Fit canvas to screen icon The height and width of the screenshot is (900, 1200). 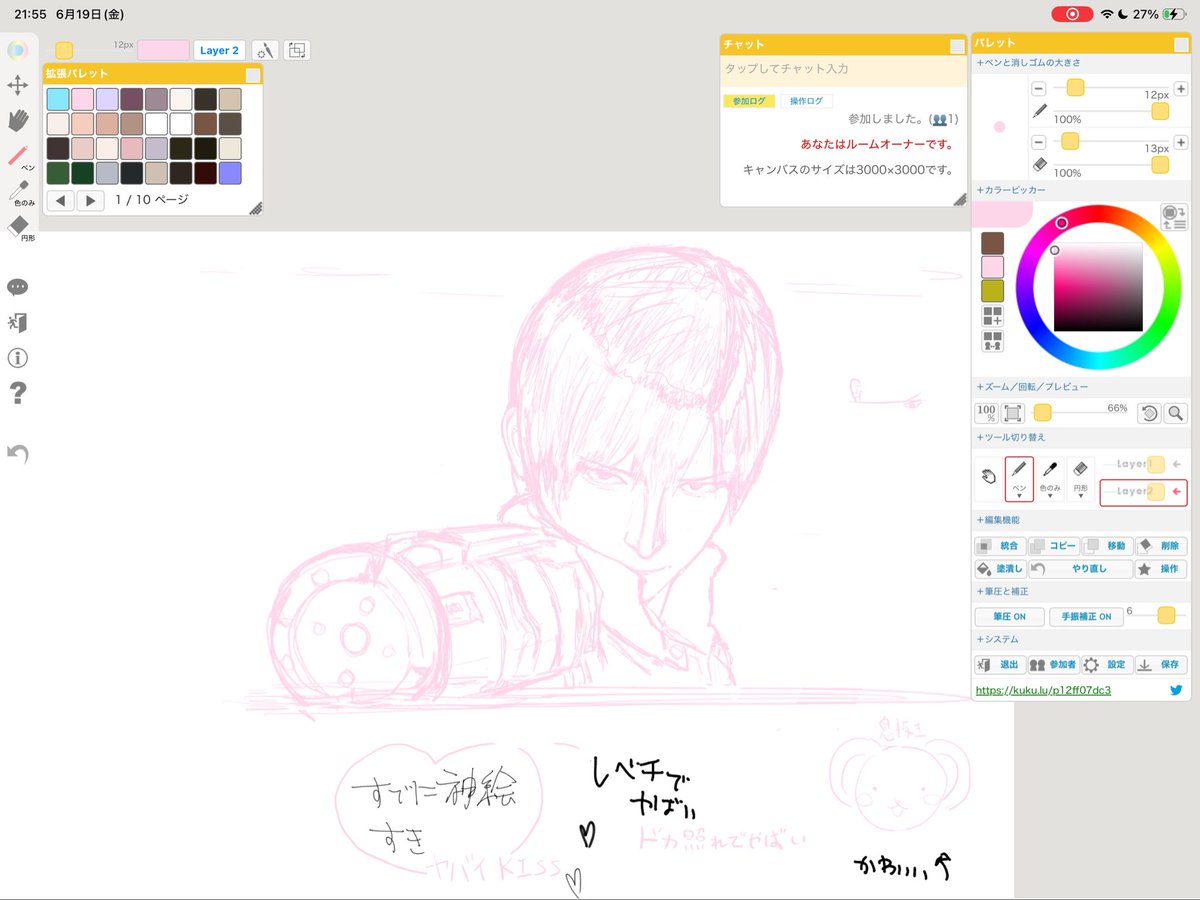(x=1013, y=412)
